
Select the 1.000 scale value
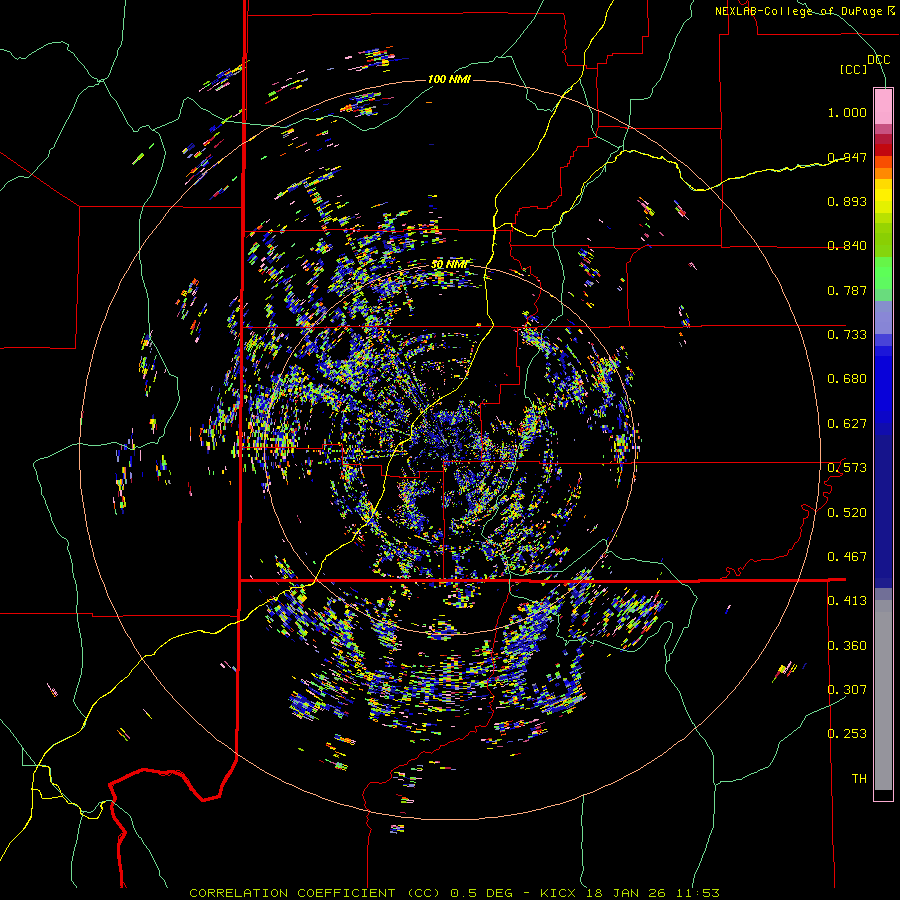(x=847, y=112)
